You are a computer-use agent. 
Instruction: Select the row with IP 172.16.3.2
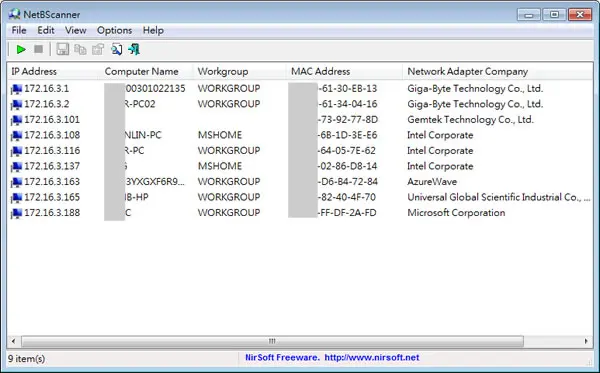[x=300, y=104]
